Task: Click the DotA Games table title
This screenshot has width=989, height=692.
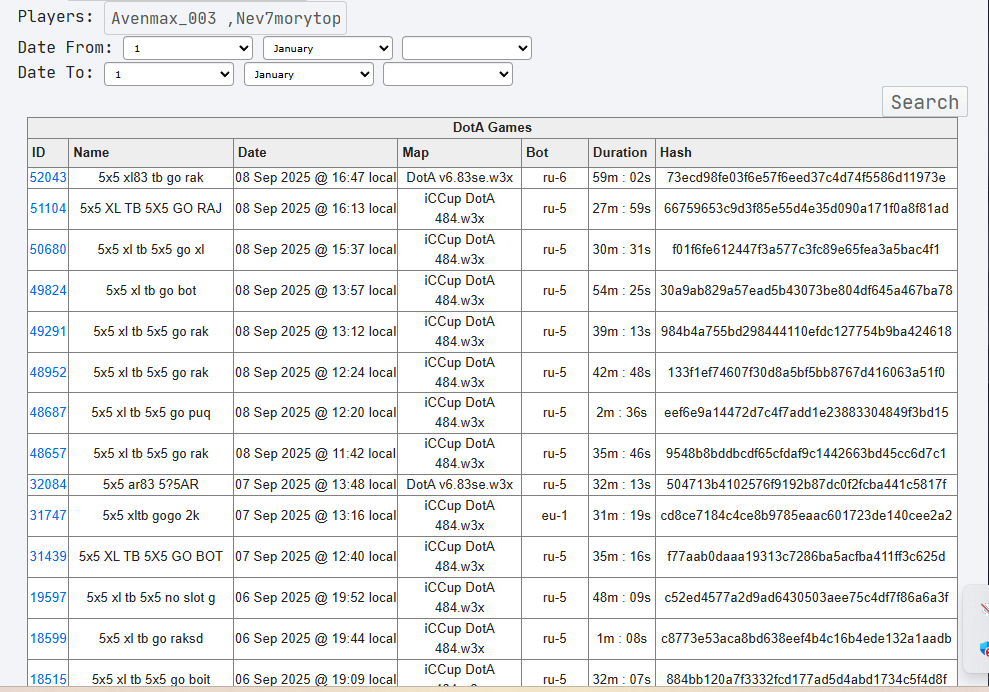Action: pyautogui.click(x=492, y=127)
